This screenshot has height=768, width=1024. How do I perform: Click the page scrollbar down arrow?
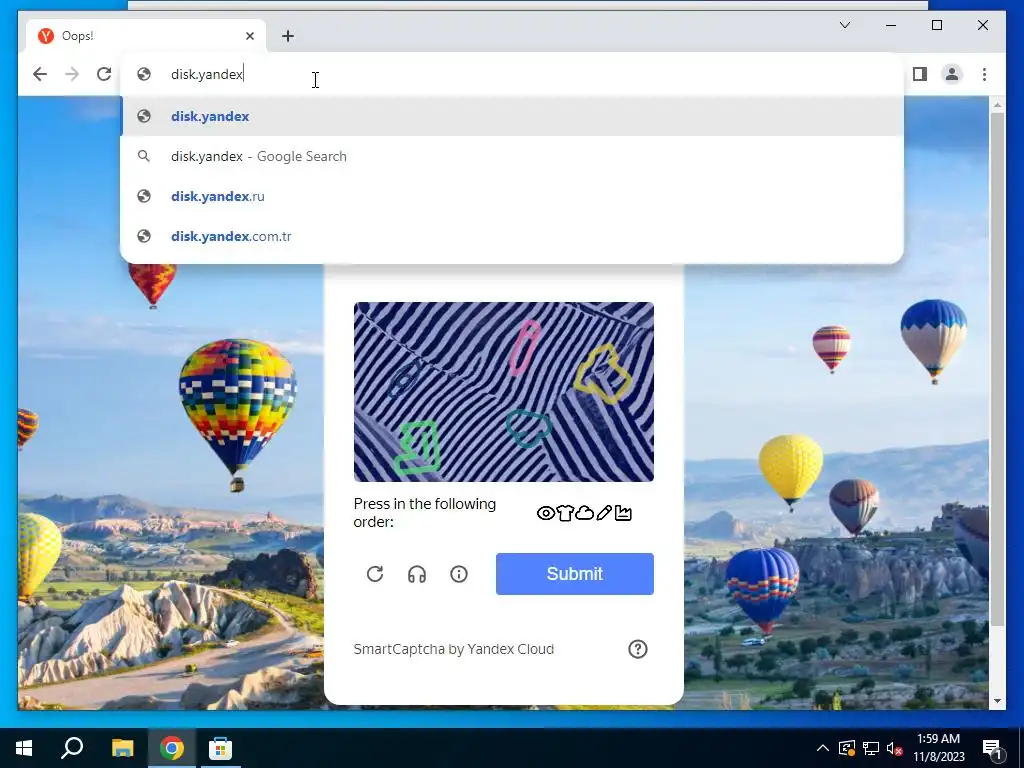pyautogui.click(x=997, y=701)
